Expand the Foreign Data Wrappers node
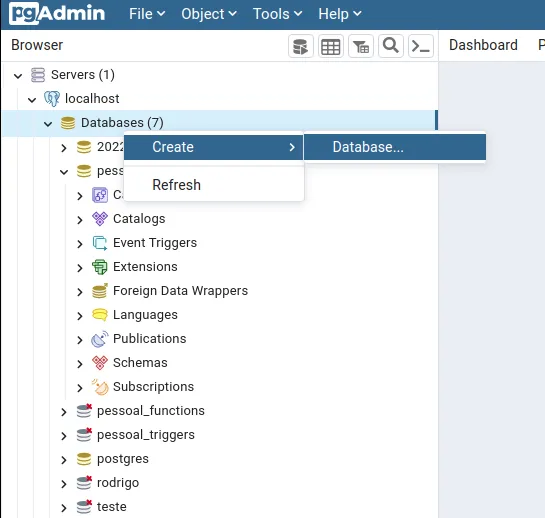Image resolution: width=545 pixels, height=518 pixels. point(80,292)
